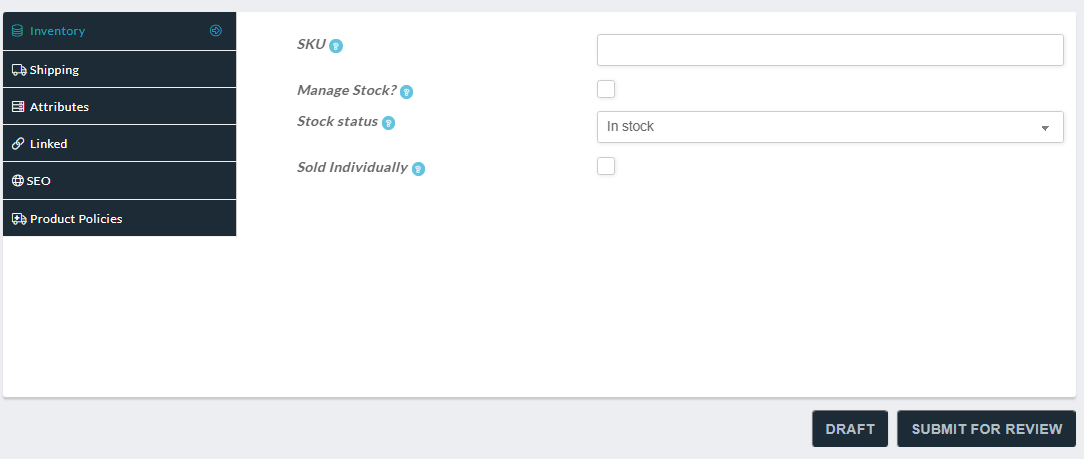The image size is (1084, 459).
Task: Click the SKU help tooltip icon
Action: coord(336,46)
